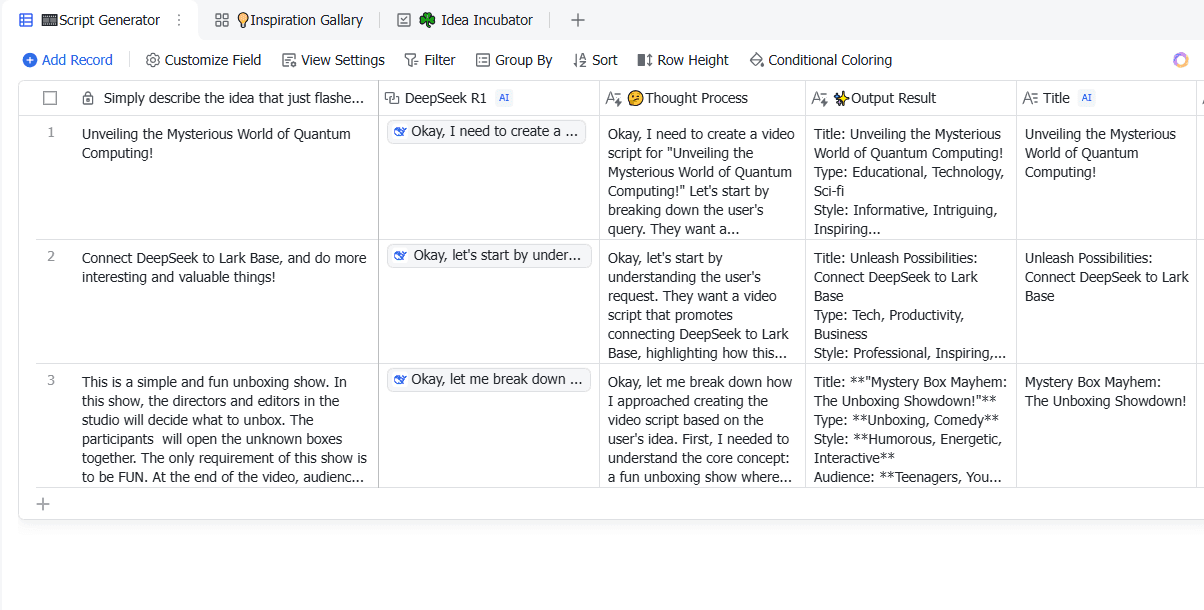Viewport: 1204px width, 610px height.
Task: Click the AI badge beside DeepSeek R1
Action: pyautogui.click(x=504, y=98)
